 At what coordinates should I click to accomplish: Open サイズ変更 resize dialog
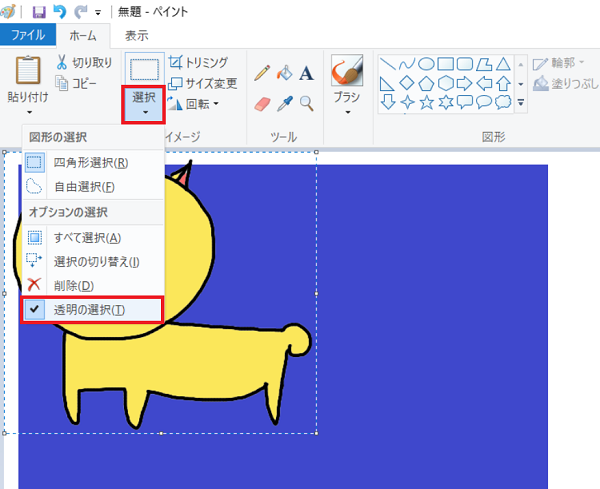[203, 83]
